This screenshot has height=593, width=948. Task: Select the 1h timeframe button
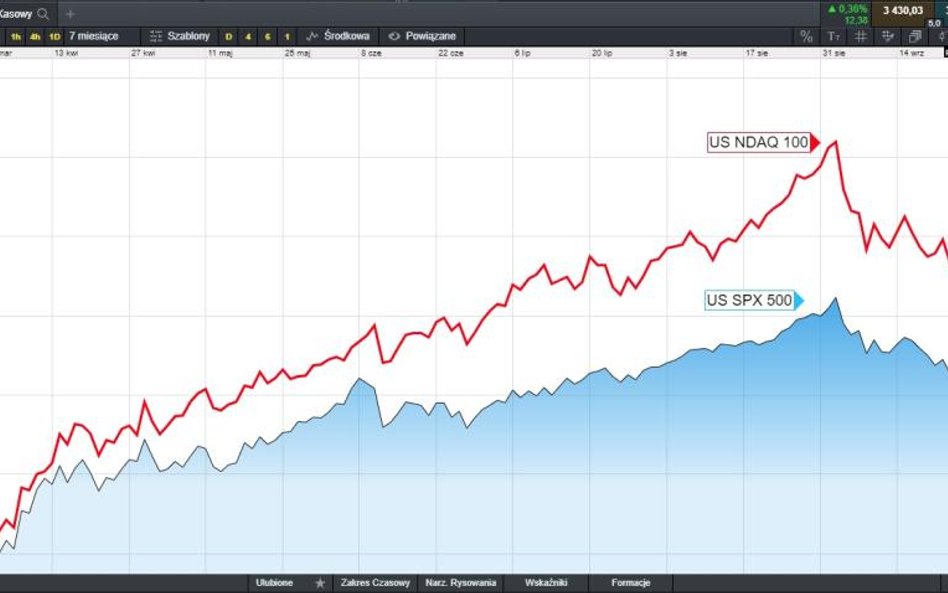click(16, 37)
